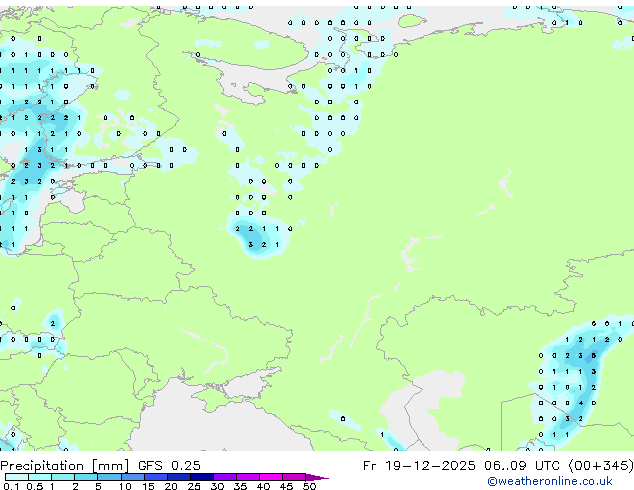The image size is (634, 490).
Task: Select the 45–50 mm legend swatch
Action: click(294, 477)
